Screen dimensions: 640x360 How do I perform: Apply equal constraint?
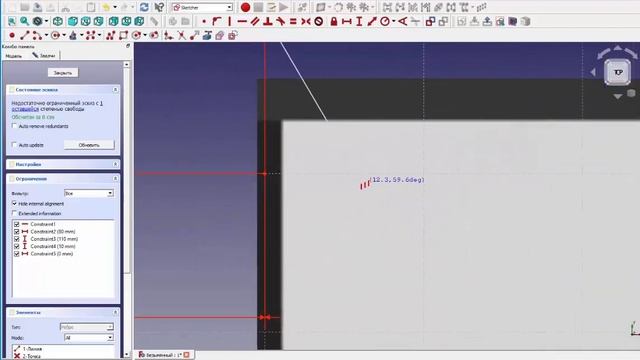click(x=293, y=21)
